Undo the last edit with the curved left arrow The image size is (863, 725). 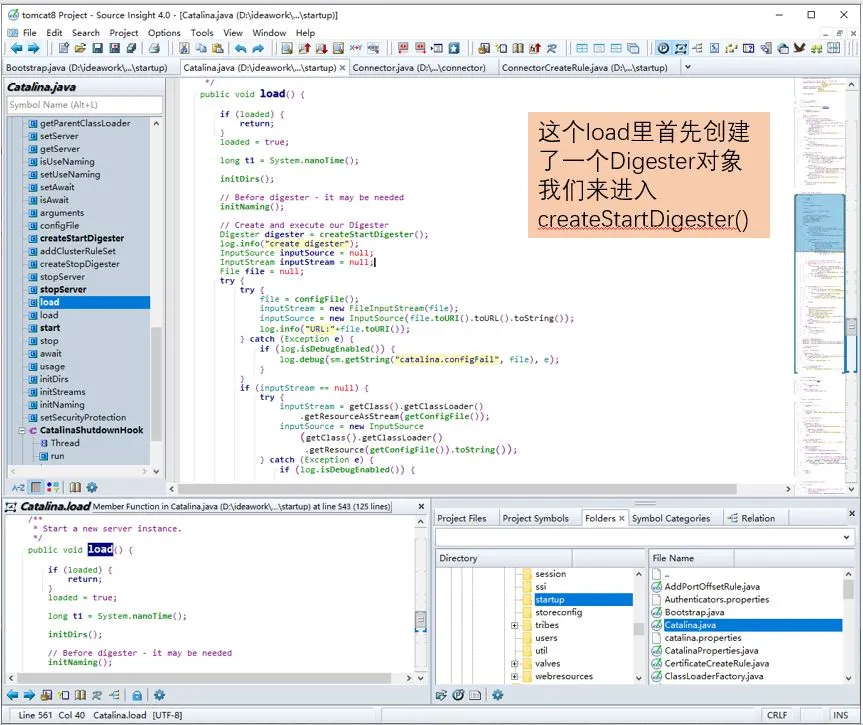(x=241, y=48)
